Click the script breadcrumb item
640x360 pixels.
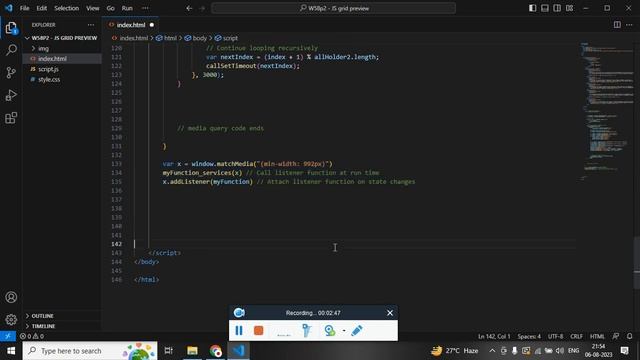227,38
